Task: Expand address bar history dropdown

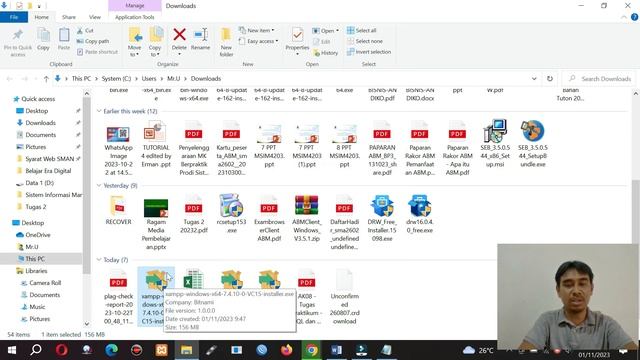Action: click(534, 79)
